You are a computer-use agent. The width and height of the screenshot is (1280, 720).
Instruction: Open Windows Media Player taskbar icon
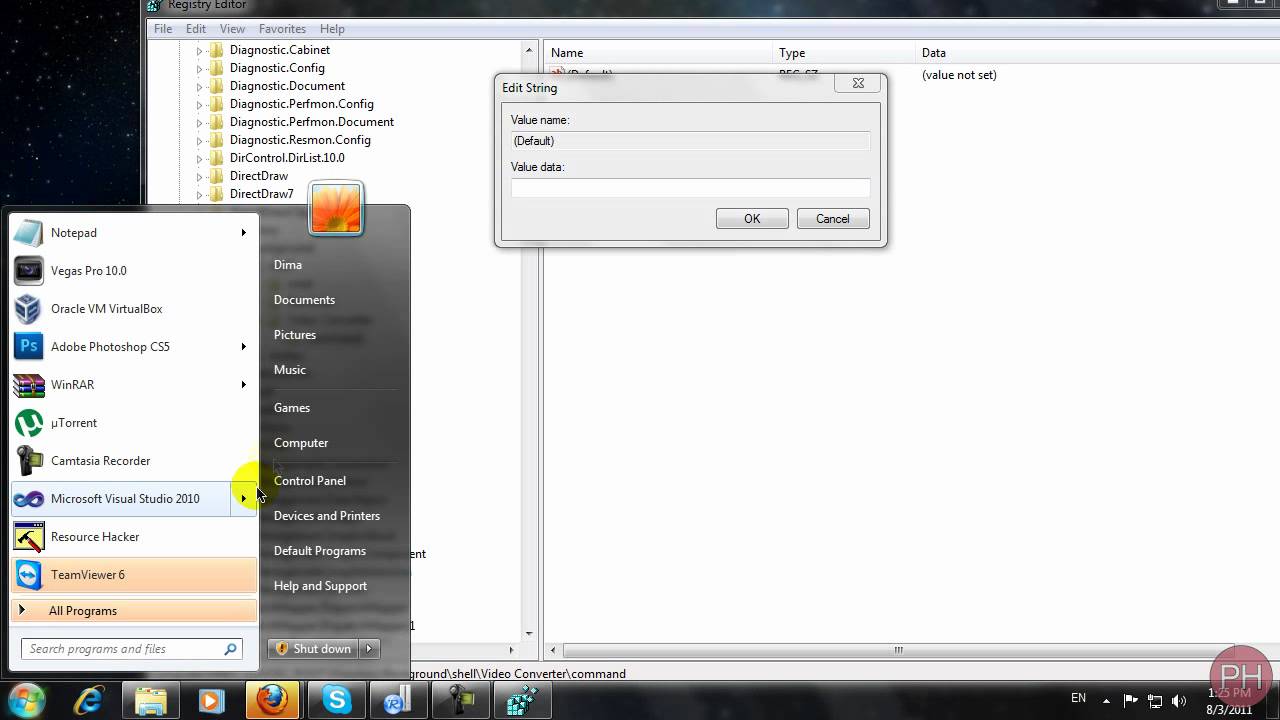pyautogui.click(x=212, y=701)
